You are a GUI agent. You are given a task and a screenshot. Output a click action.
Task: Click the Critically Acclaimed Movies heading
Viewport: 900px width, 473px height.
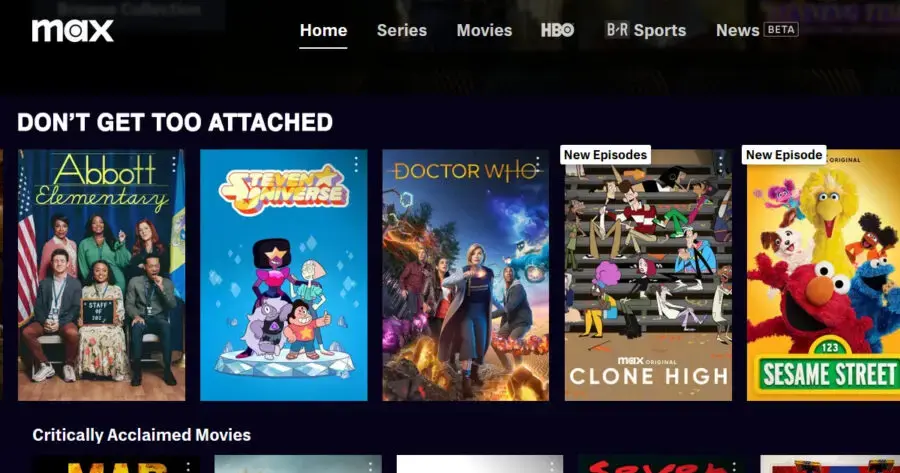pos(142,435)
